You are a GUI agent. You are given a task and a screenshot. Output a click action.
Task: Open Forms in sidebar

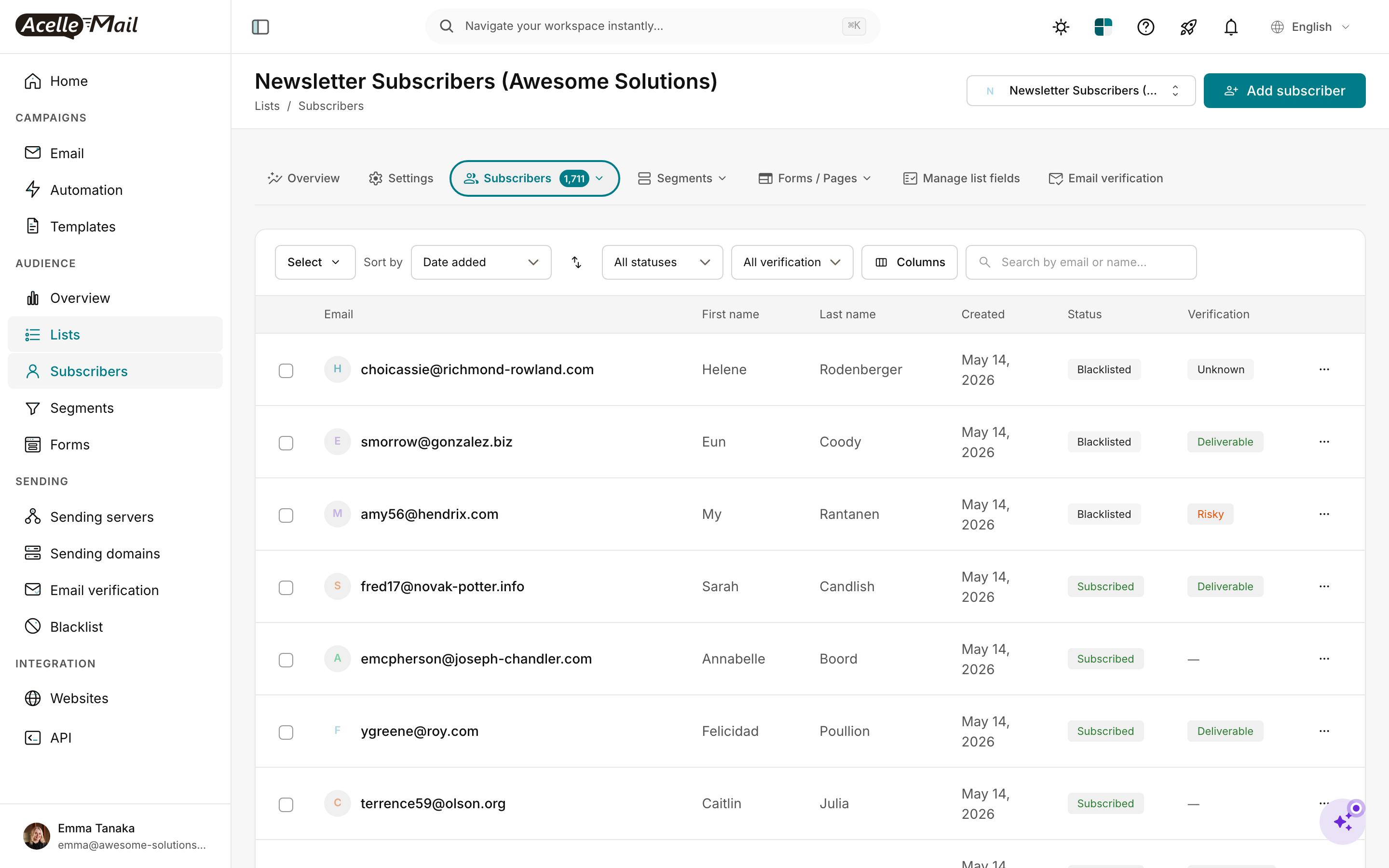pos(115,445)
